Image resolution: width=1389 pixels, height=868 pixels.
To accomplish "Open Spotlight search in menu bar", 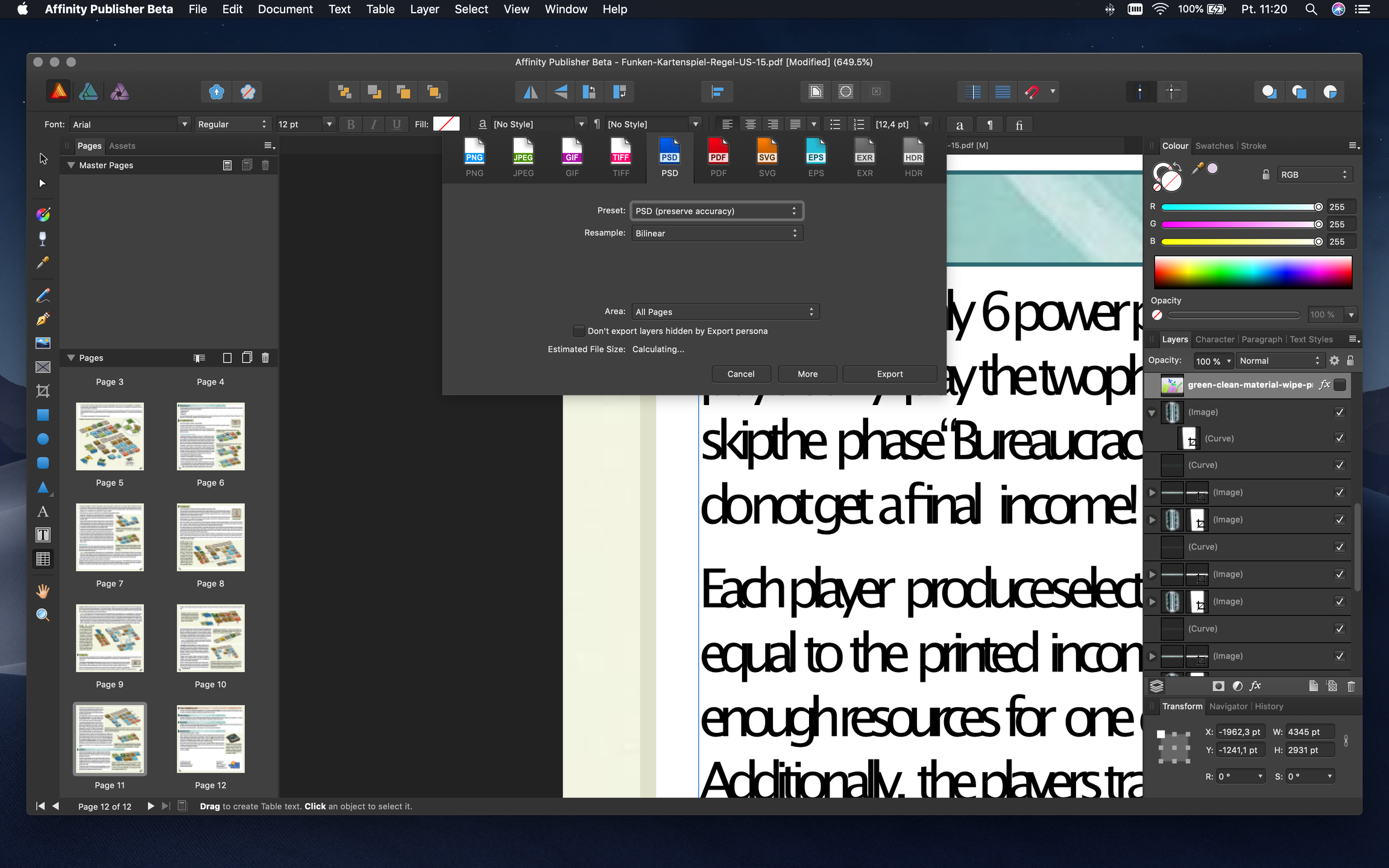I will pos(1311,9).
